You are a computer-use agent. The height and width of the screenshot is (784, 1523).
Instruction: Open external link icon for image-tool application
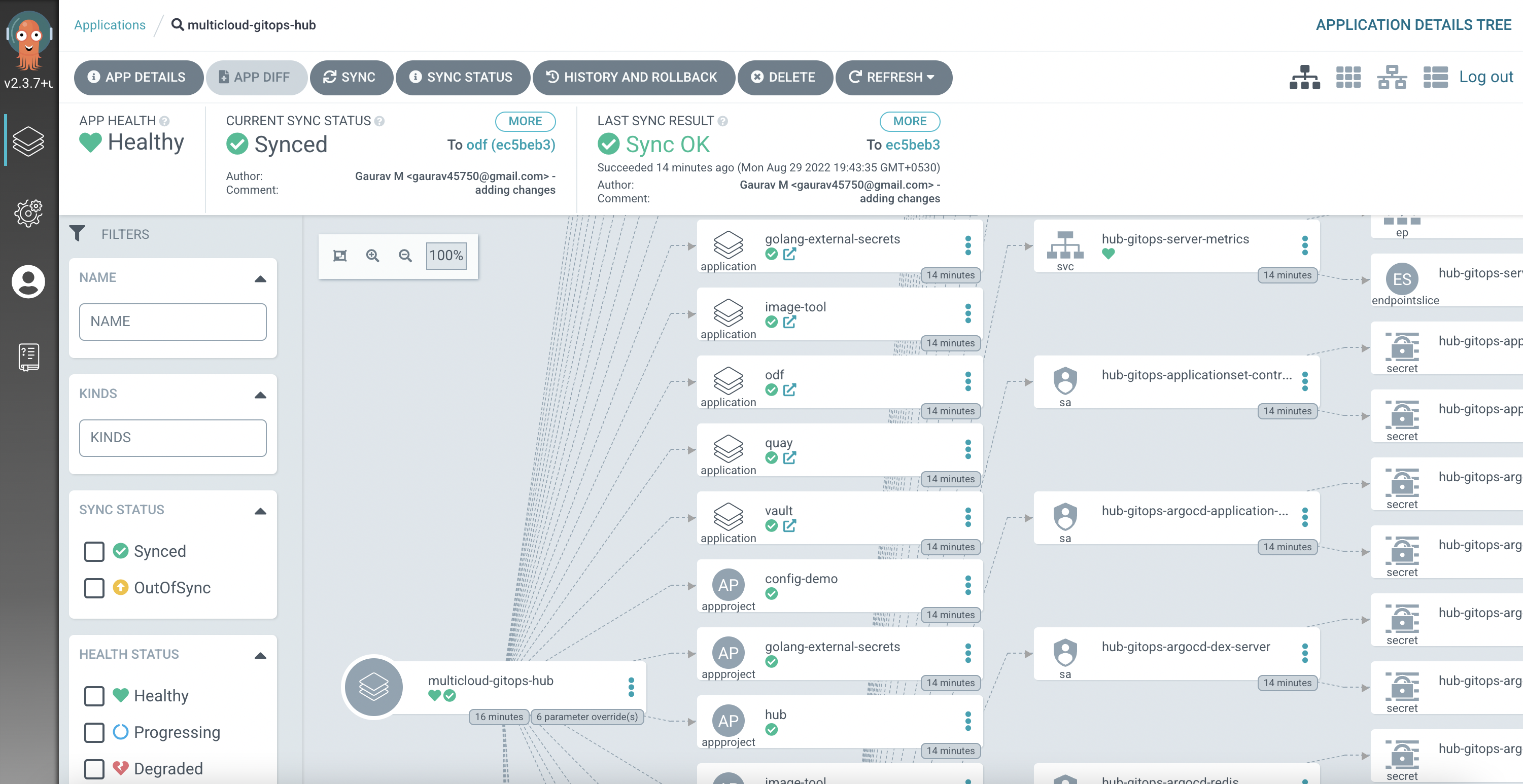click(x=790, y=322)
